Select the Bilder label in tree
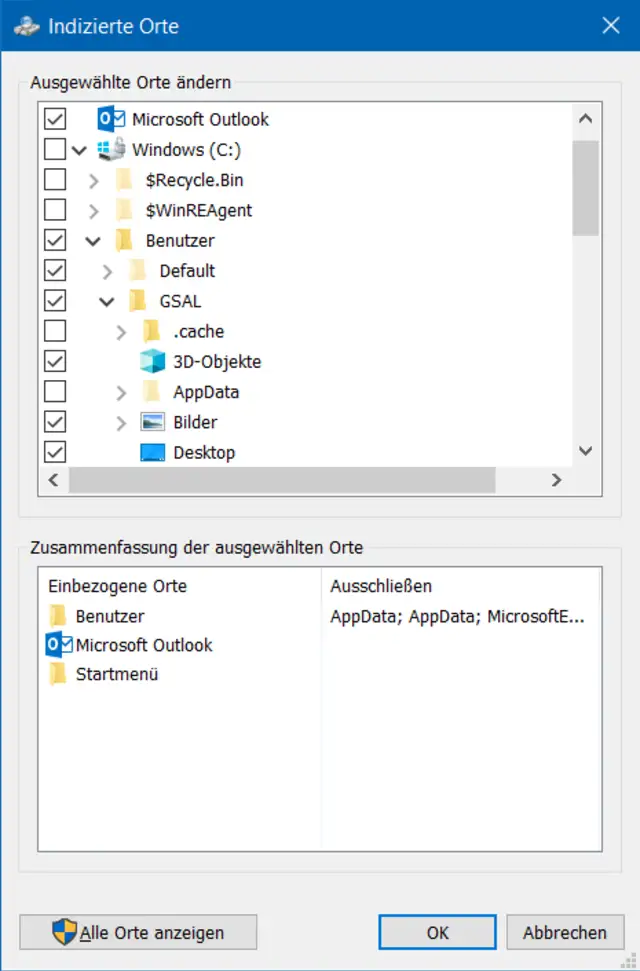 coord(196,422)
